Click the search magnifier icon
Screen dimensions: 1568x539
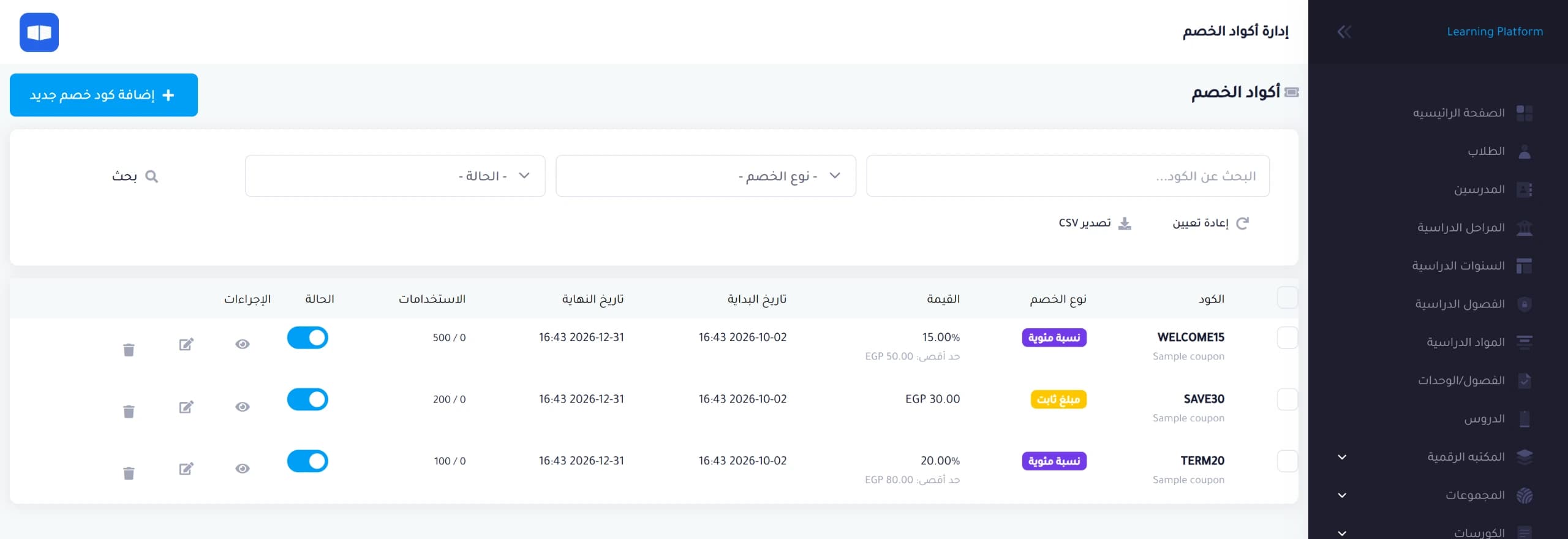tap(152, 176)
